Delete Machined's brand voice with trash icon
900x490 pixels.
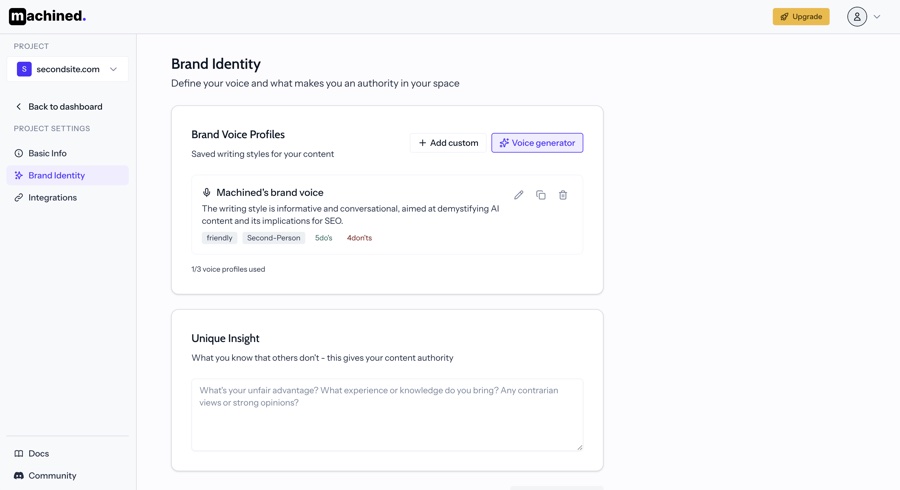(563, 195)
